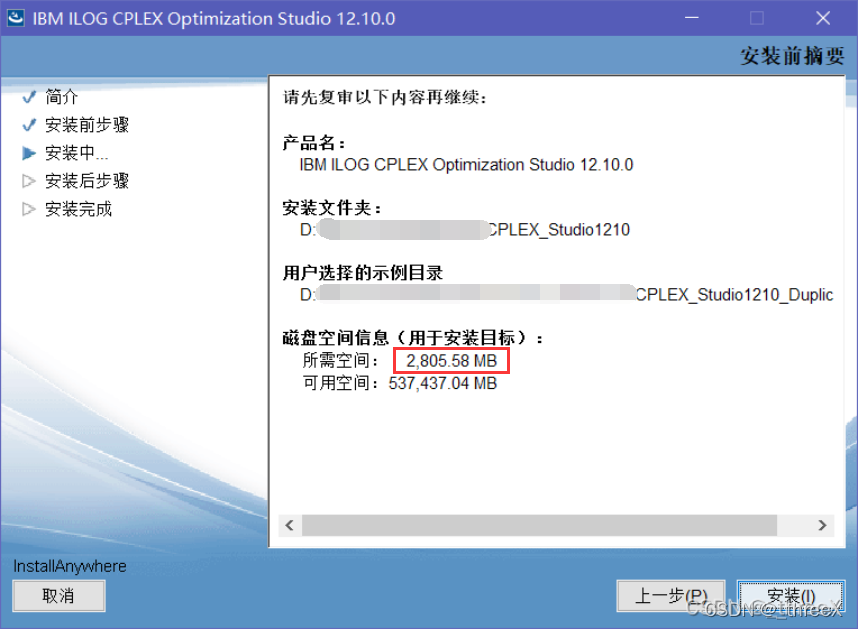Minimize the installer window
Screen dimensions: 858x629
pos(692,18)
